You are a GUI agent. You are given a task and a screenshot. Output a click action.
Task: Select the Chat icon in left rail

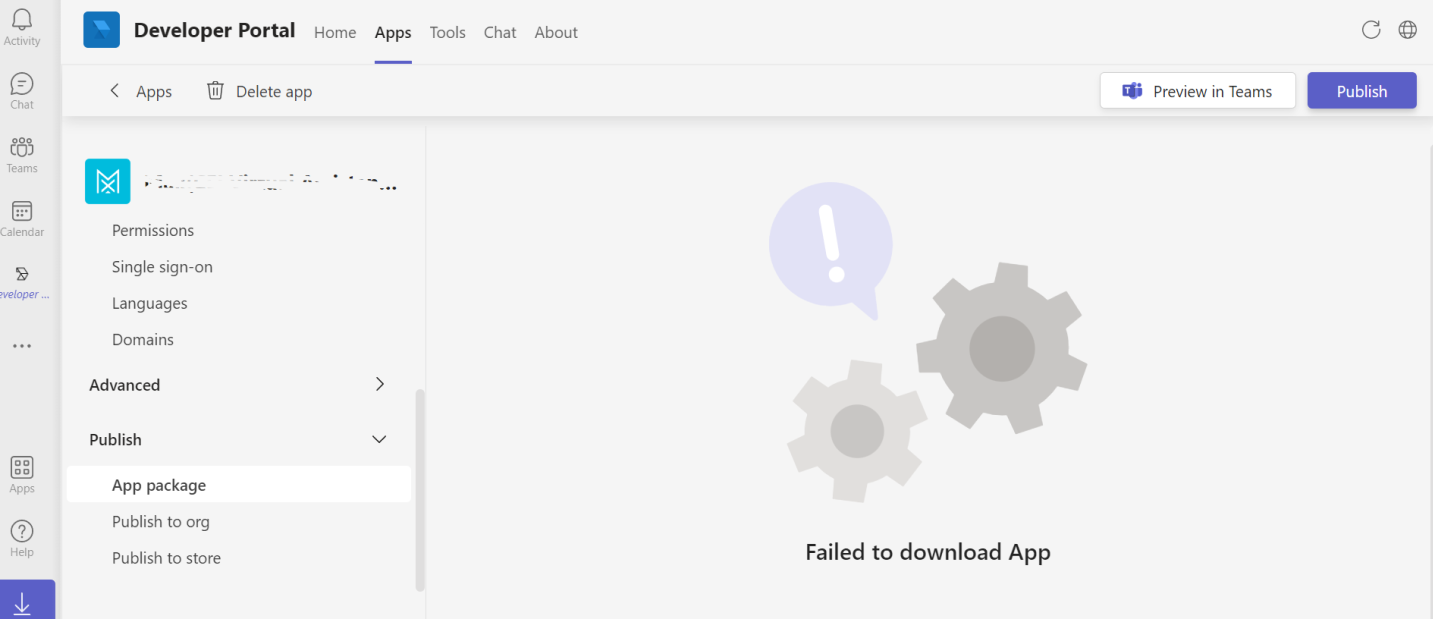pos(22,88)
